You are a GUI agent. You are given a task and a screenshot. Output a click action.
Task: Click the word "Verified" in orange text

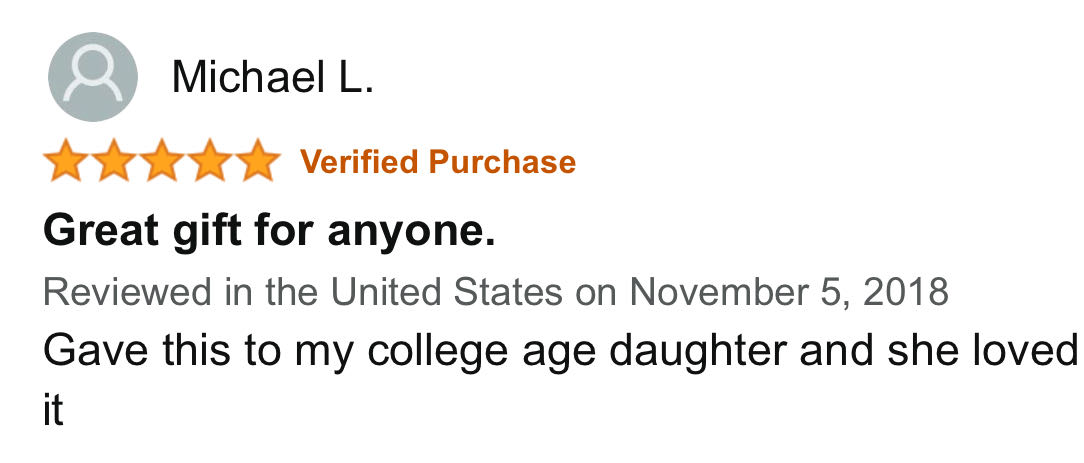[x=359, y=162]
